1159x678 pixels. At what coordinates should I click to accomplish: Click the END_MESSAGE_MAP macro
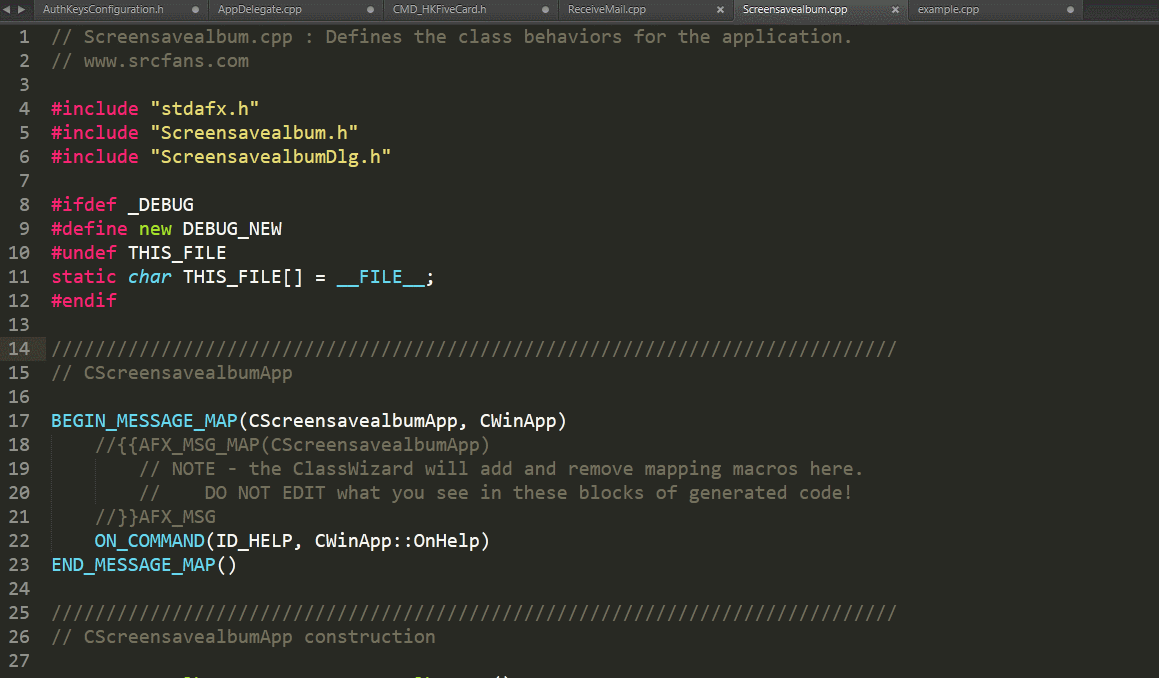point(133,565)
